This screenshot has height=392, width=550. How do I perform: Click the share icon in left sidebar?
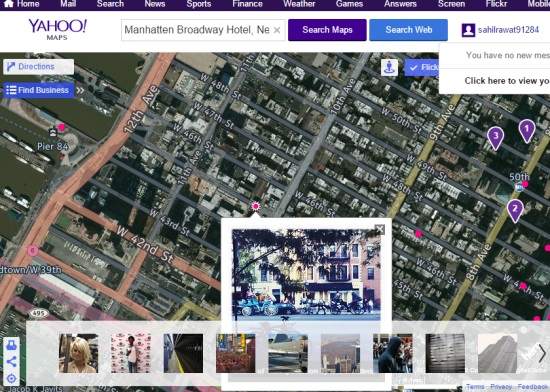click(x=11, y=362)
